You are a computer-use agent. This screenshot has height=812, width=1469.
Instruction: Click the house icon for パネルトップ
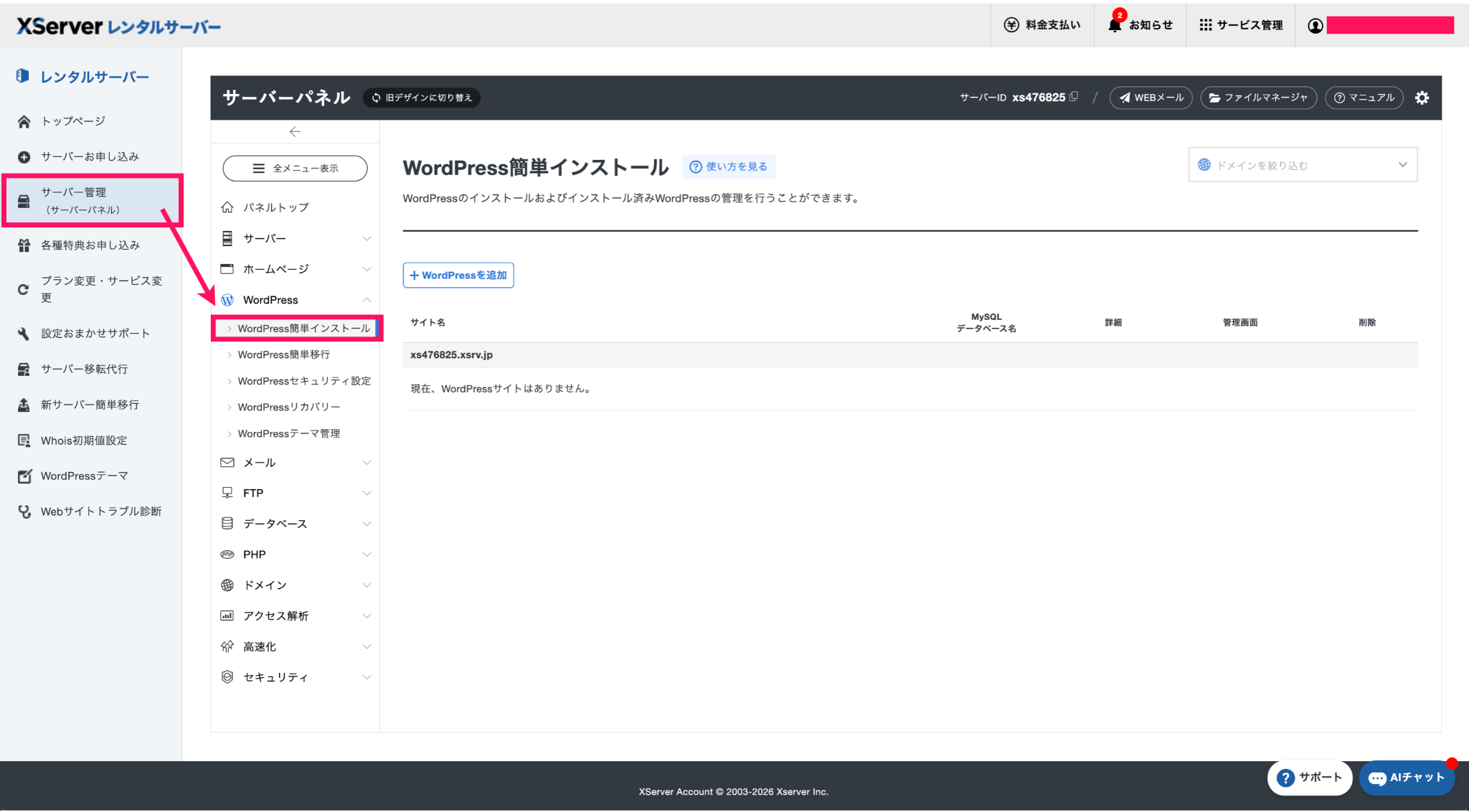click(227, 207)
